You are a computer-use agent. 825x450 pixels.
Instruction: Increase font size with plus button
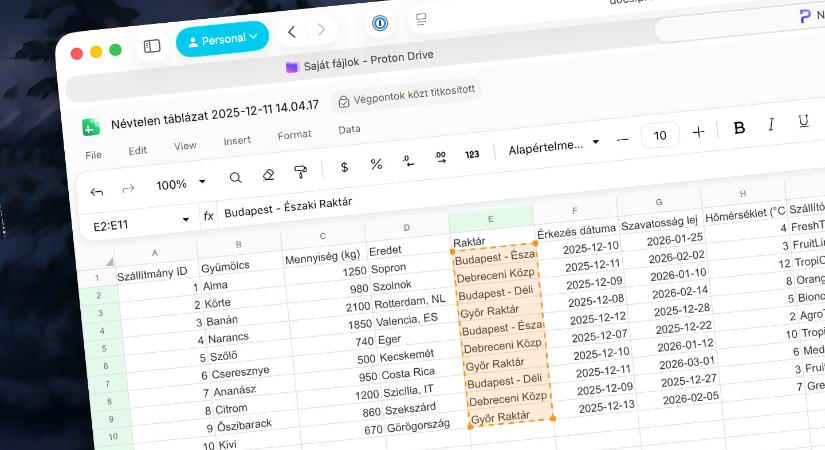click(698, 132)
